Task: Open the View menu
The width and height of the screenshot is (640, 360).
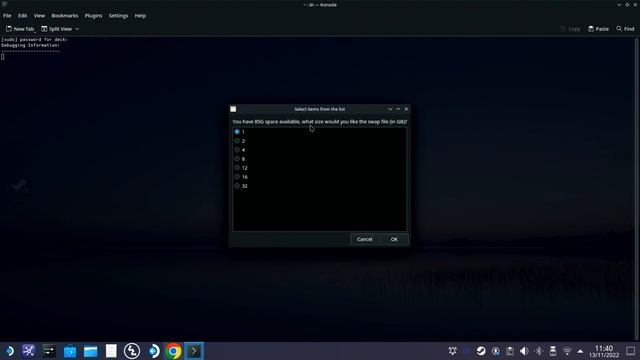Action: 39,16
